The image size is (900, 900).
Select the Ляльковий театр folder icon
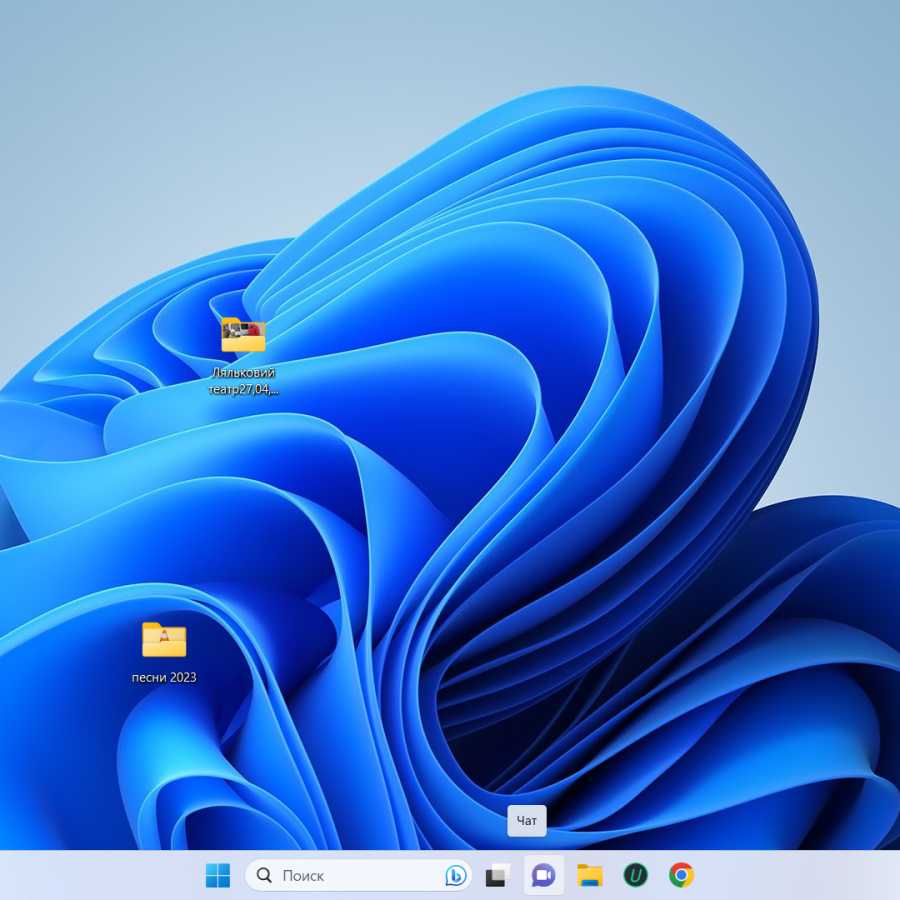click(x=243, y=336)
